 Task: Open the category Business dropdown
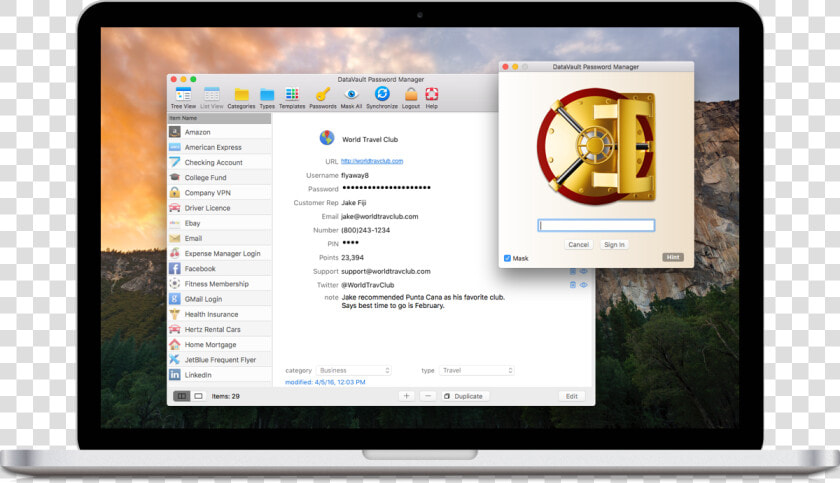354,371
